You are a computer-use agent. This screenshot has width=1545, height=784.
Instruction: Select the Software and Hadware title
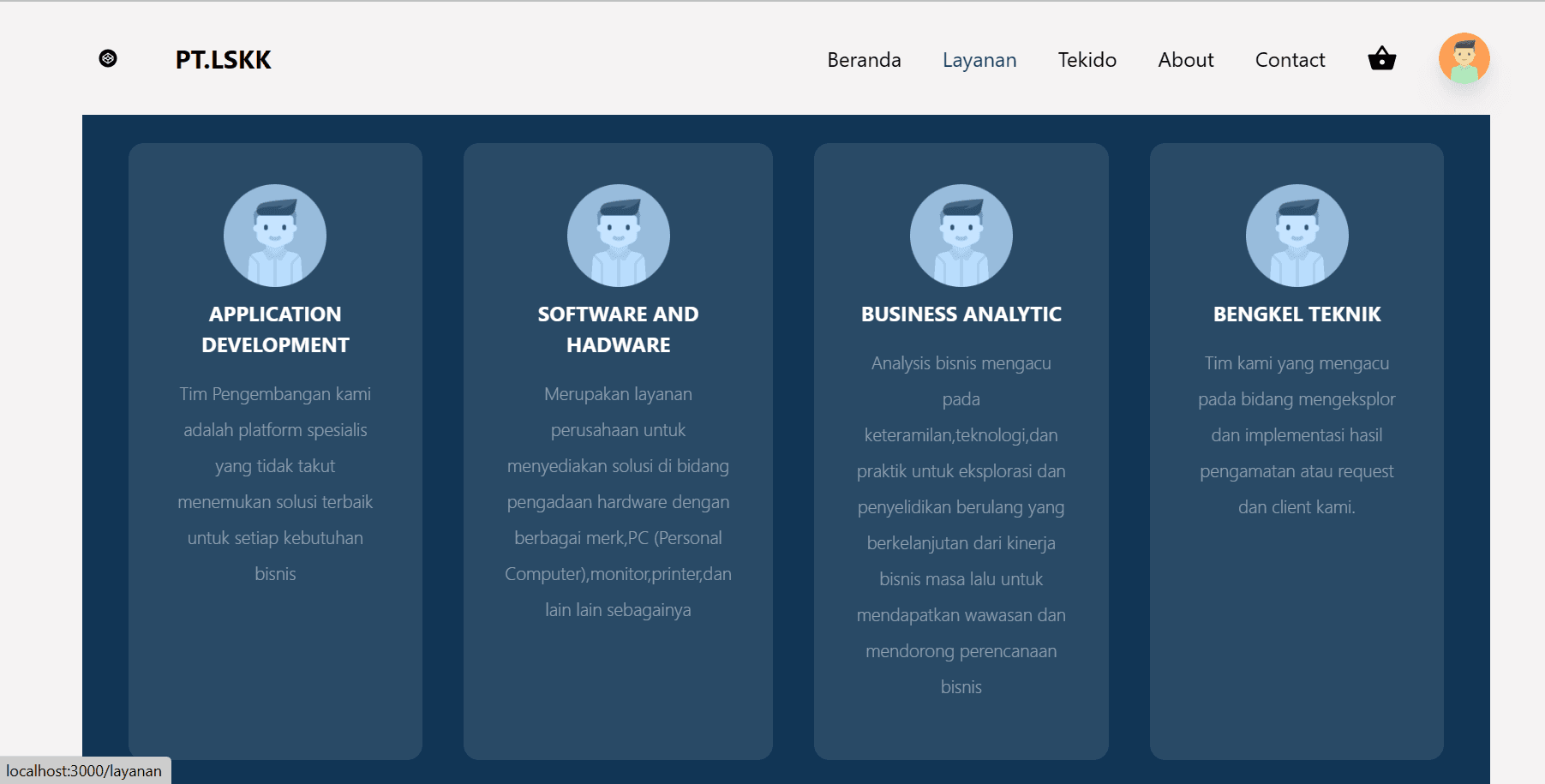point(618,330)
